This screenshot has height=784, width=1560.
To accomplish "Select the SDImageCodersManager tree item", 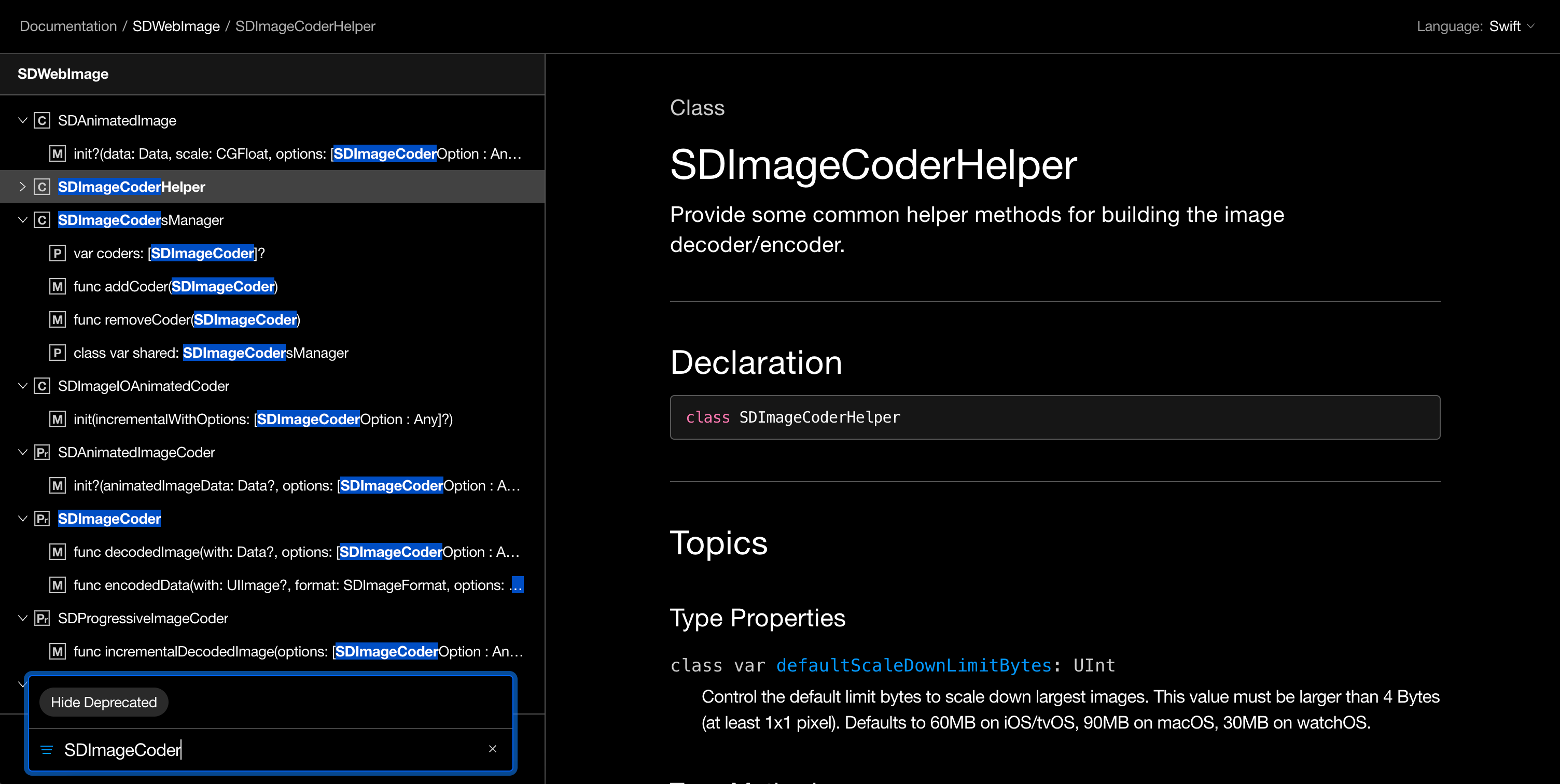I will pyautogui.click(x=141, y=220).
